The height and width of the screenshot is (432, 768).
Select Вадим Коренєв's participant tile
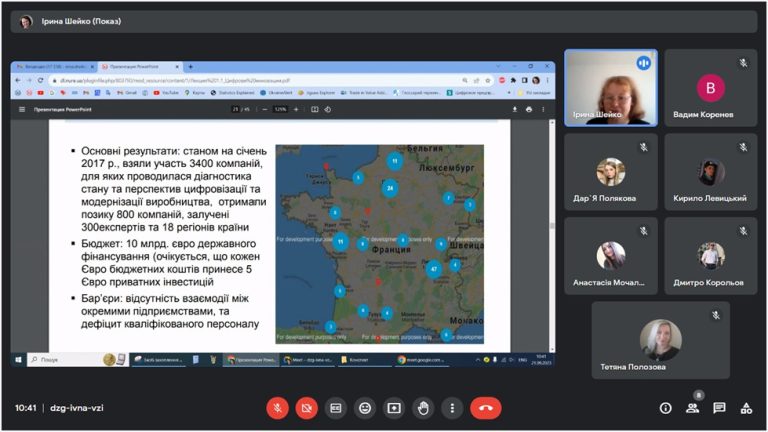tap(711, 88)
